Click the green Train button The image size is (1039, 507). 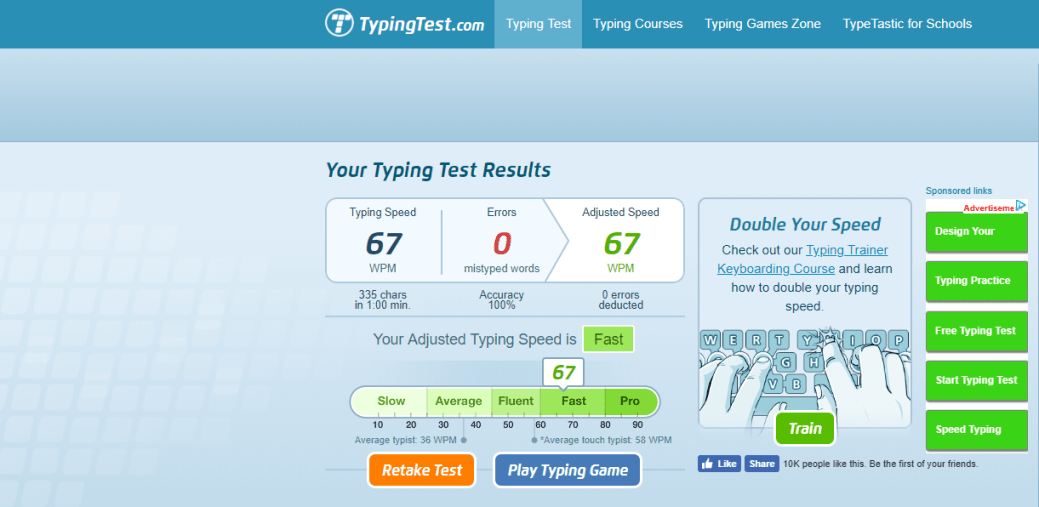[804, 429]
